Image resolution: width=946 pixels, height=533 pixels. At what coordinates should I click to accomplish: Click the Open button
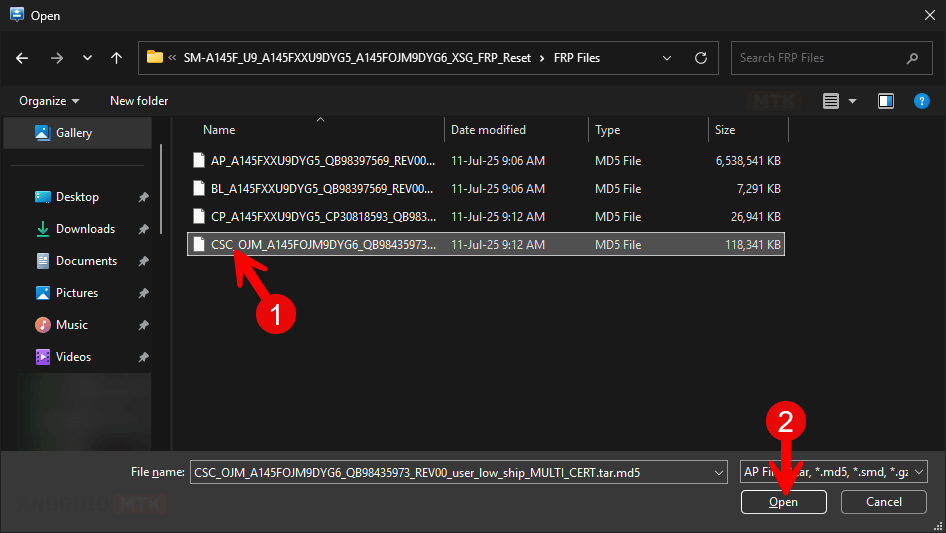click(783, 502)
